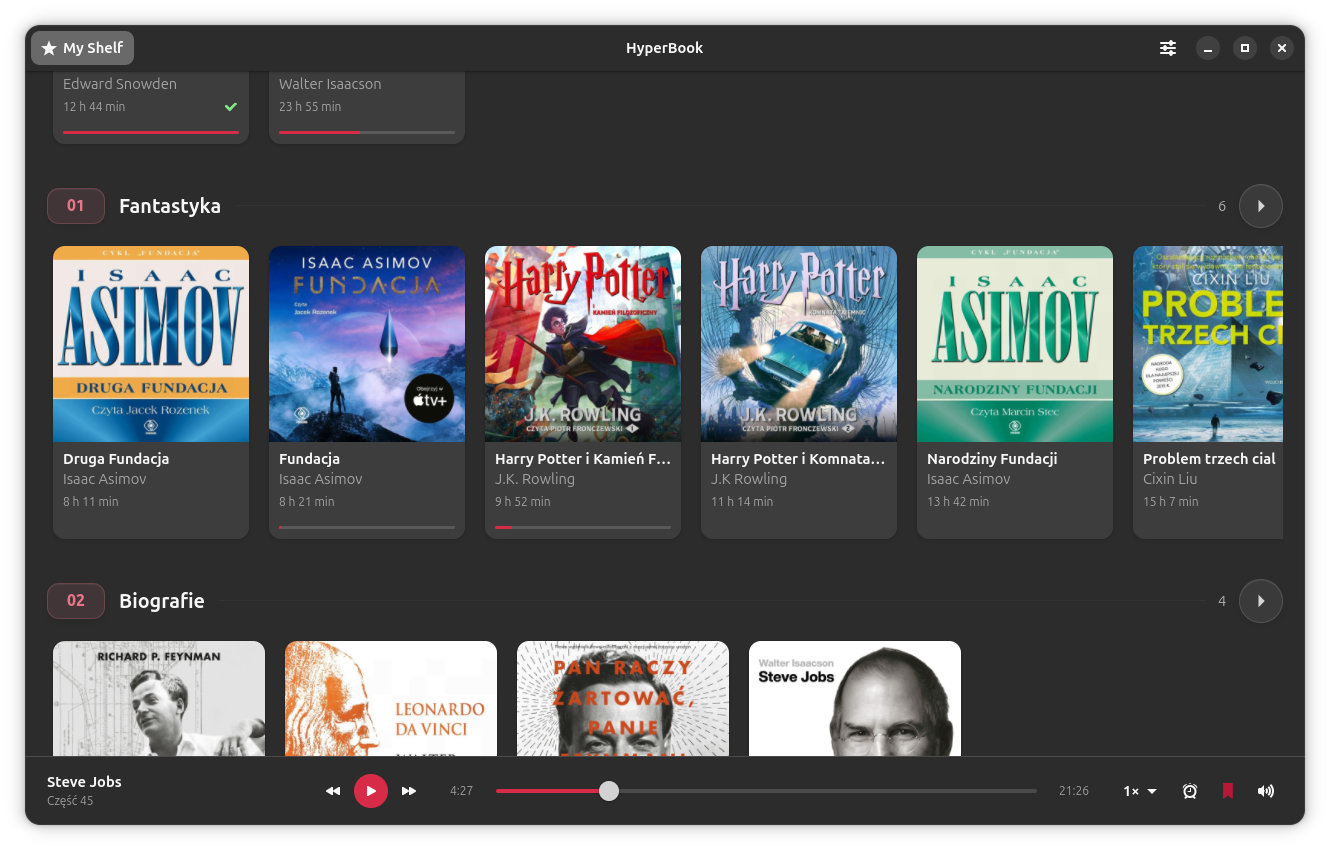Click the Edward Snowden book card
Screen dimensions: 1330x850
pos(151,108)
